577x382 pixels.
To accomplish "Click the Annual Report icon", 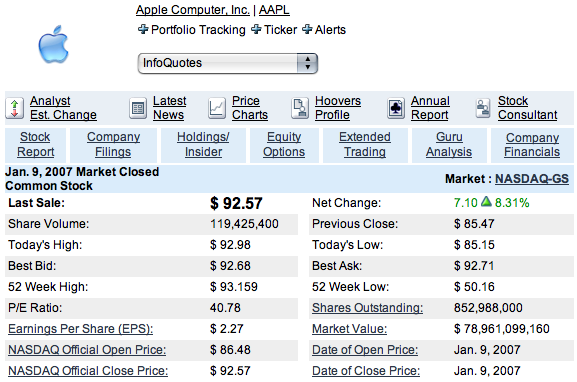I will pos(396,109).
